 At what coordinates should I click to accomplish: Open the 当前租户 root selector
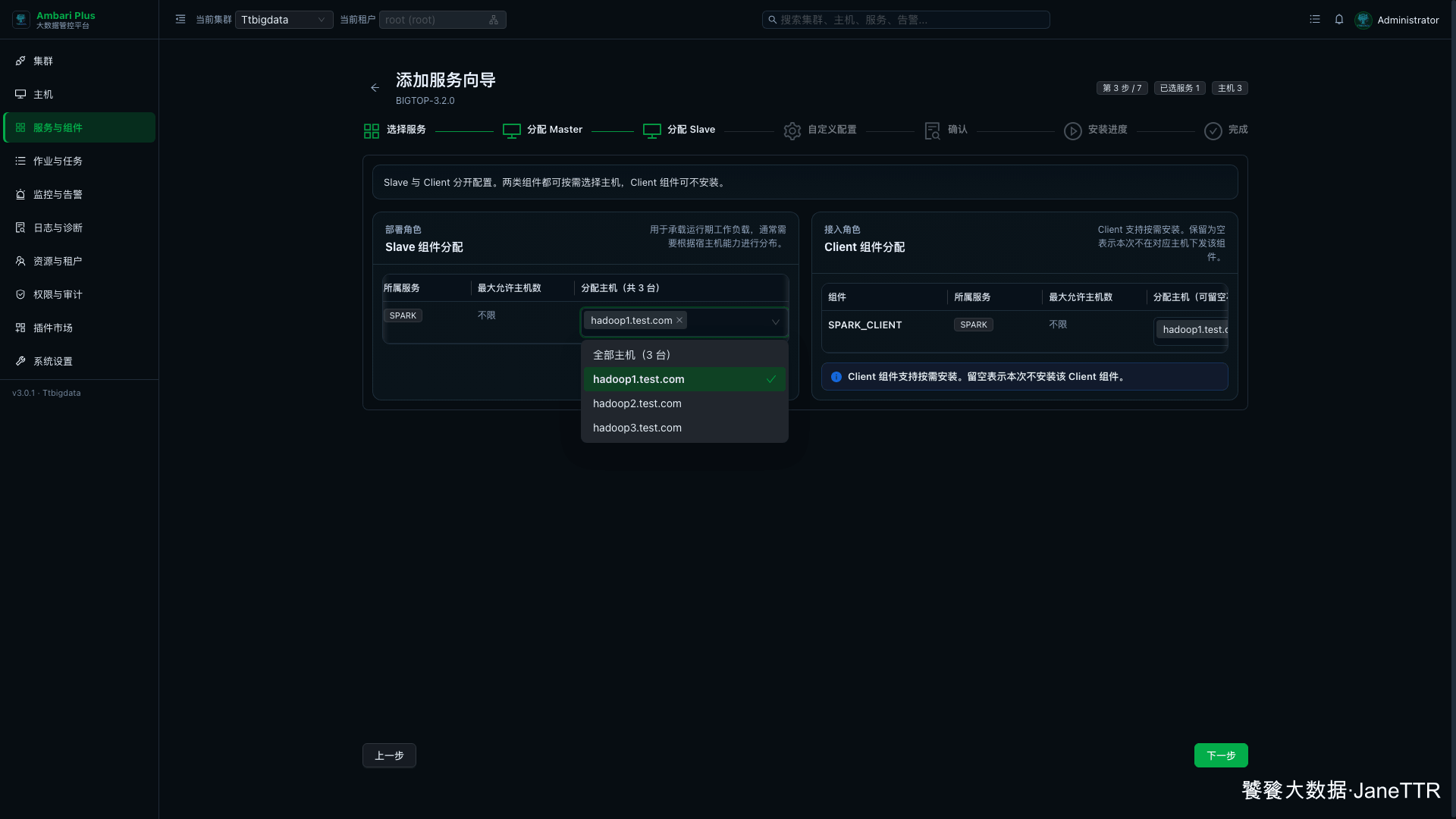point(442,20)
